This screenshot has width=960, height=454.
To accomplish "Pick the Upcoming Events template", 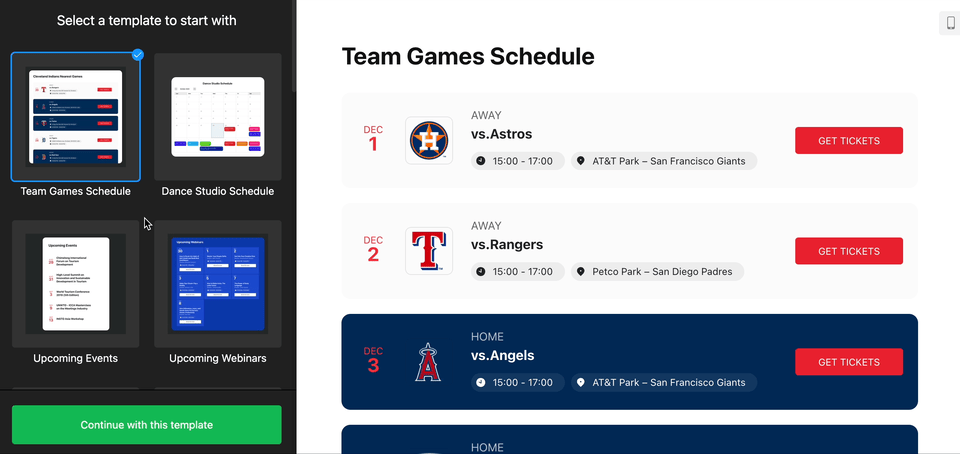I will click(x=76, y=284).
